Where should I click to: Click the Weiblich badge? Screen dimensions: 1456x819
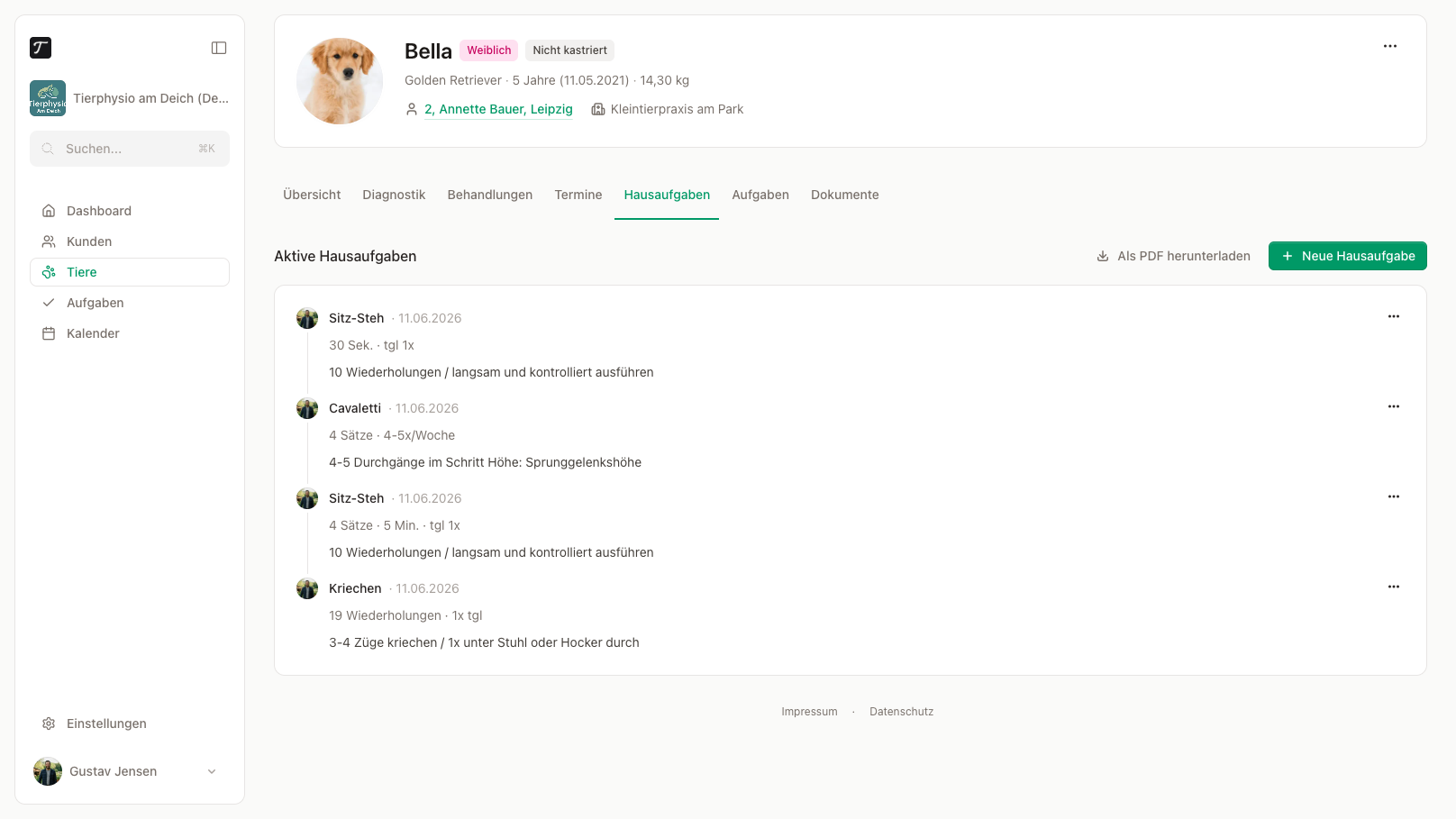489,50
